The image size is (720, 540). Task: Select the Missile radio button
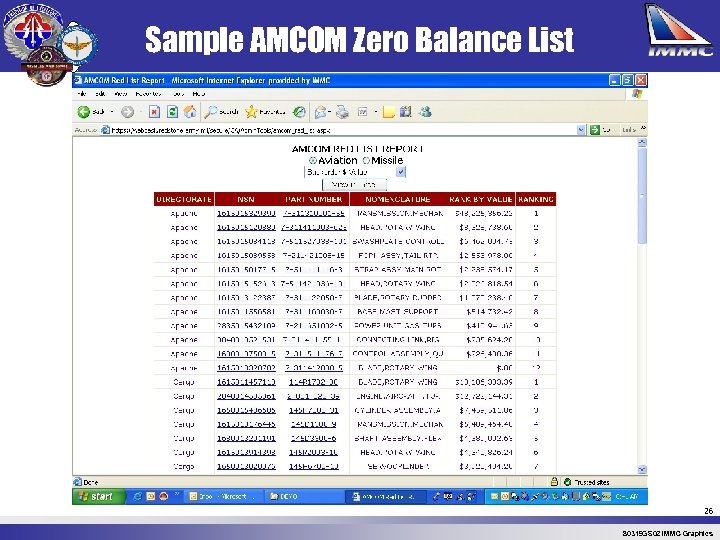pos(366,160)
